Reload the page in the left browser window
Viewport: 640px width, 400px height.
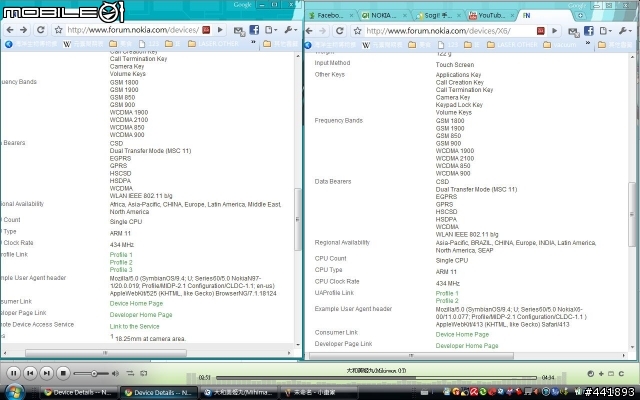[40, 30]
